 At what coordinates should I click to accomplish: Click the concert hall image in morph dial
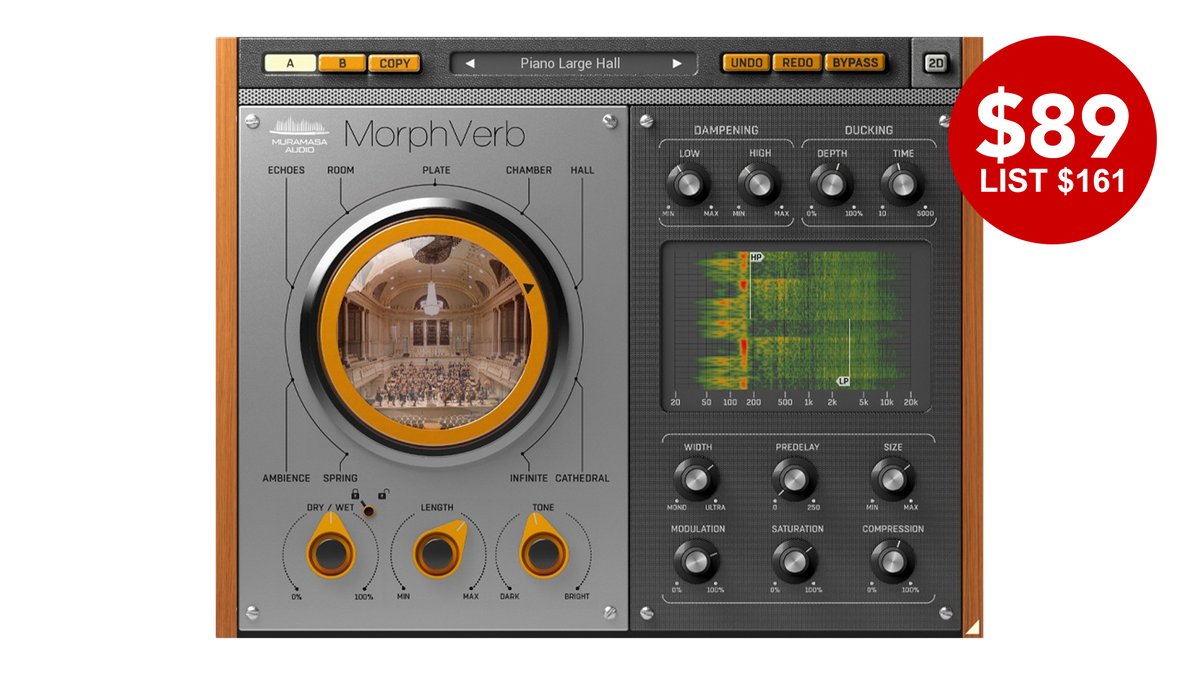pos(434,332)
